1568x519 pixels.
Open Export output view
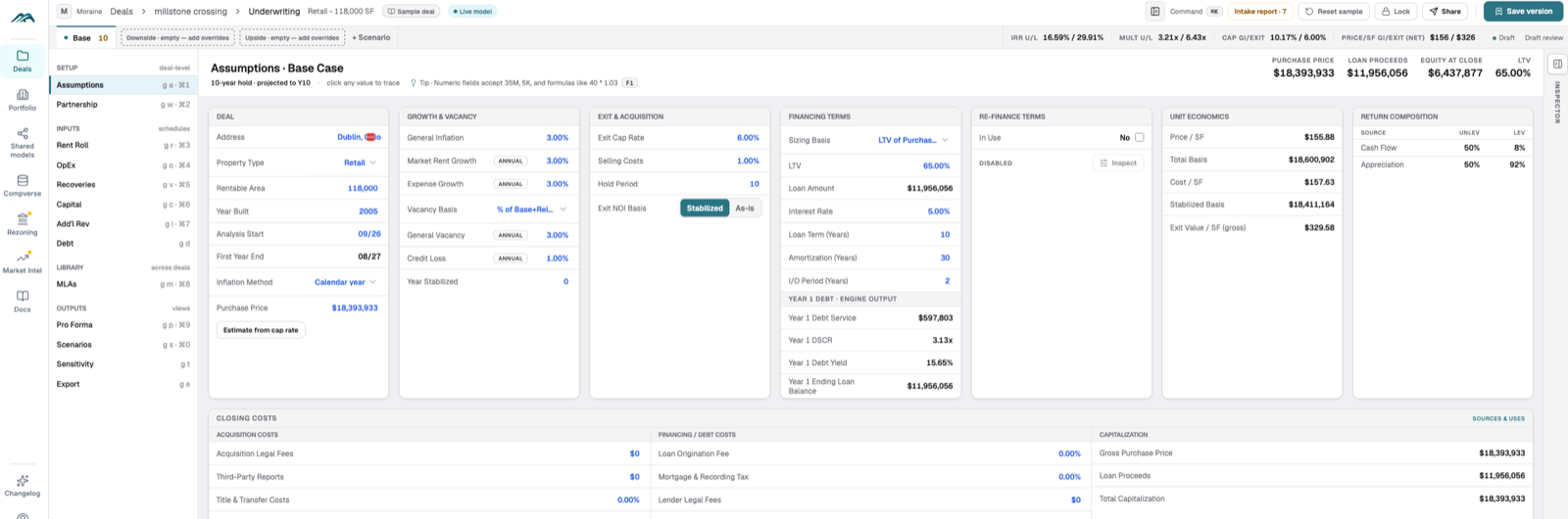point(123,384)
